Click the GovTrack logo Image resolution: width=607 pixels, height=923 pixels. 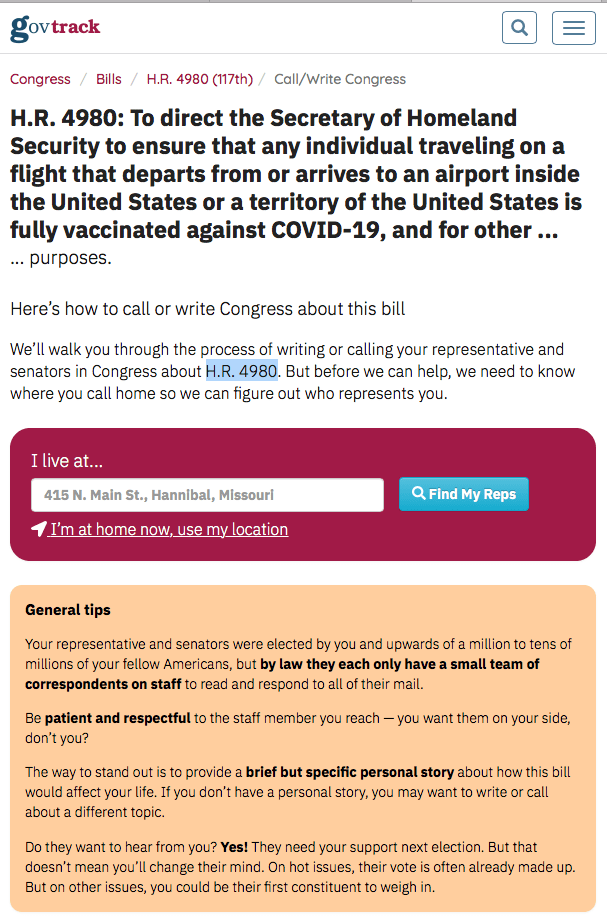click(55, 27)
